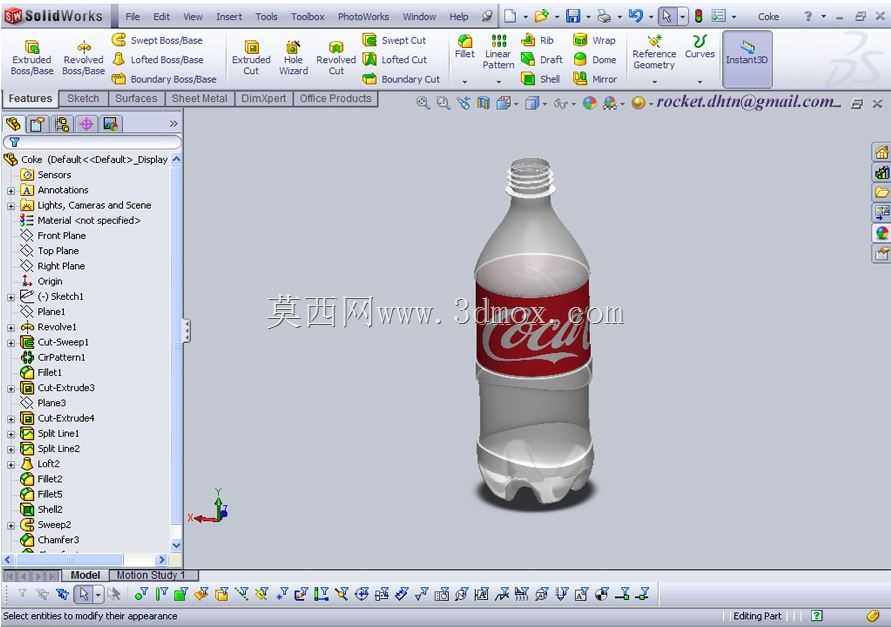Click the Mirror tool
Viewport: 891px width, 627px height.
pos(595,79)
